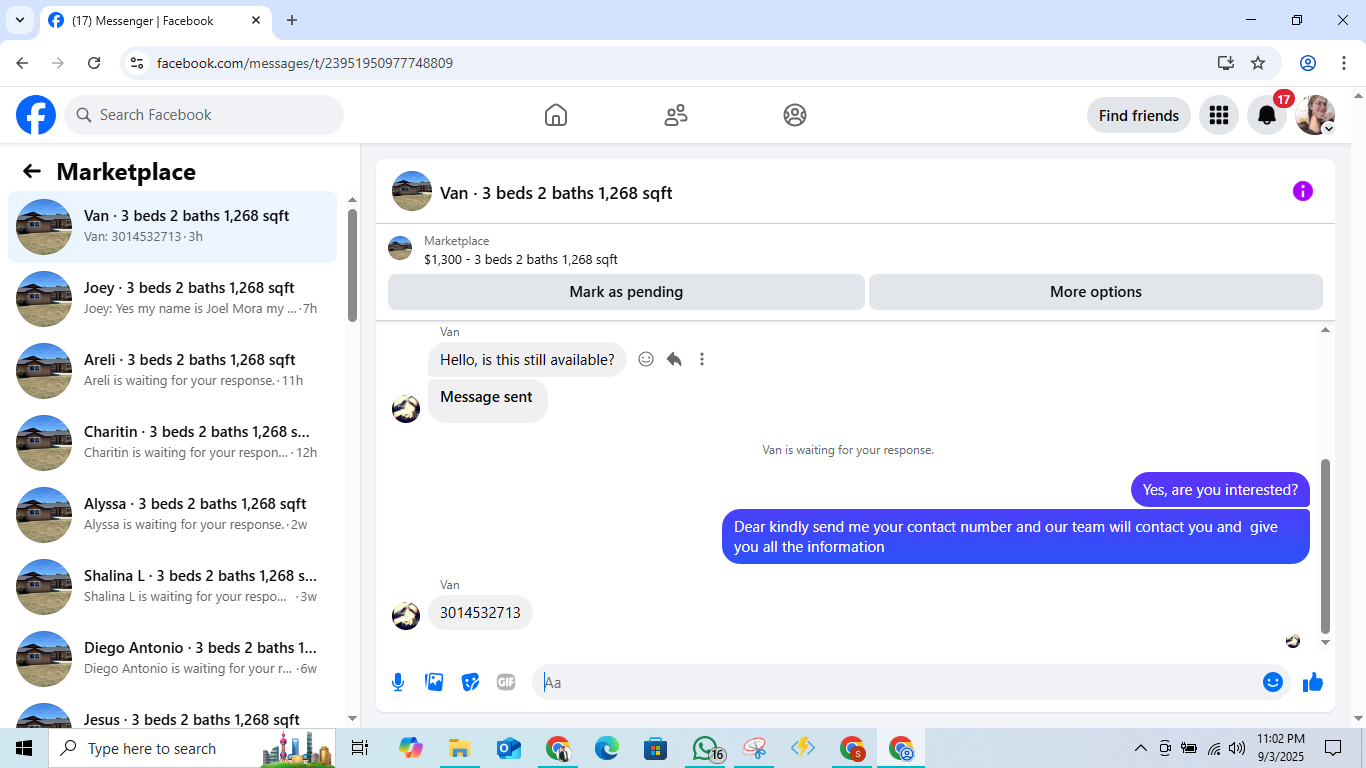Open Jesus's conversation in the list
This screenshot has width=1366, height=768.
(x=173, y=714)
